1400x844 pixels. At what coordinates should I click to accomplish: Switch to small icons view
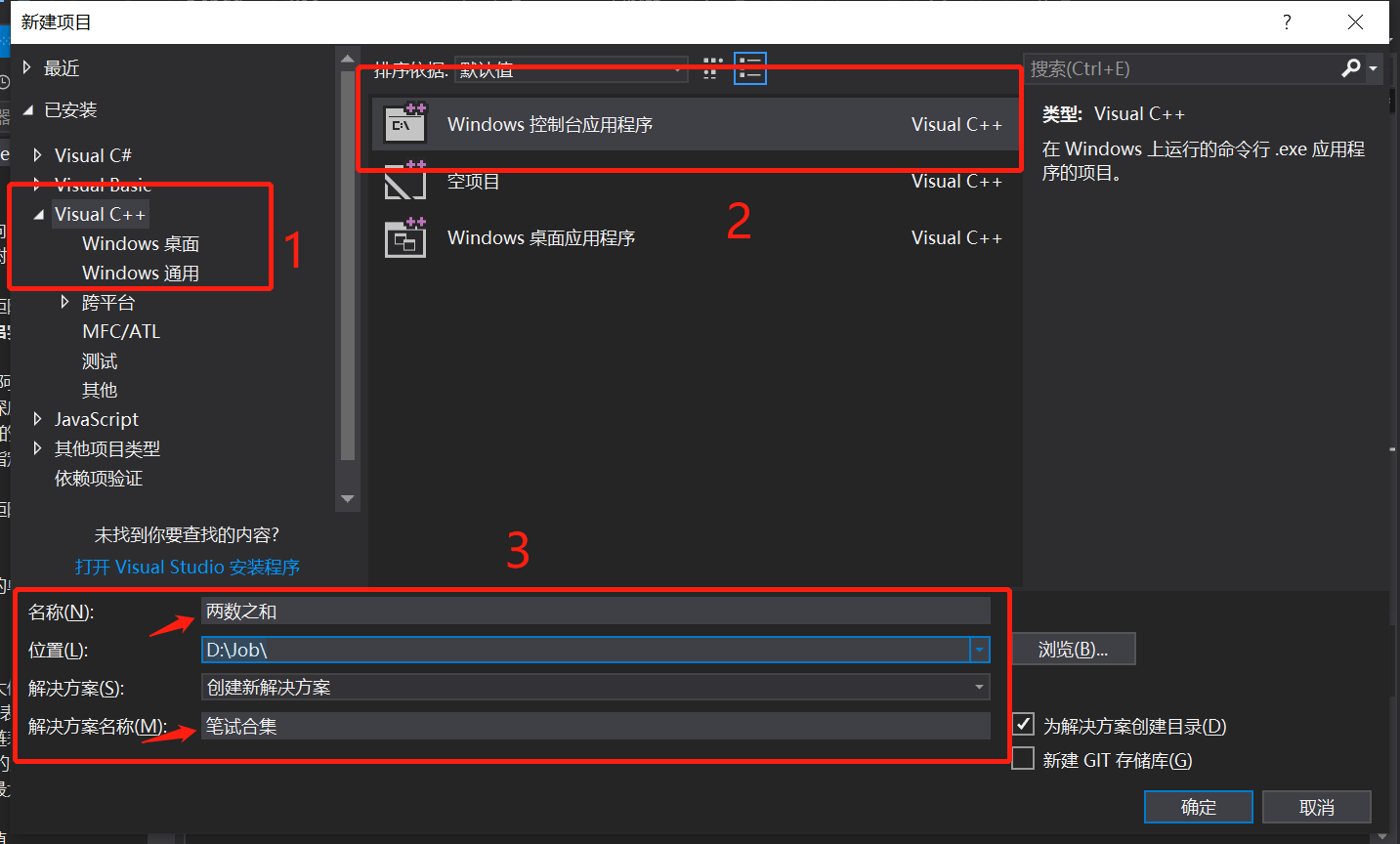click(x=711, y=68)
